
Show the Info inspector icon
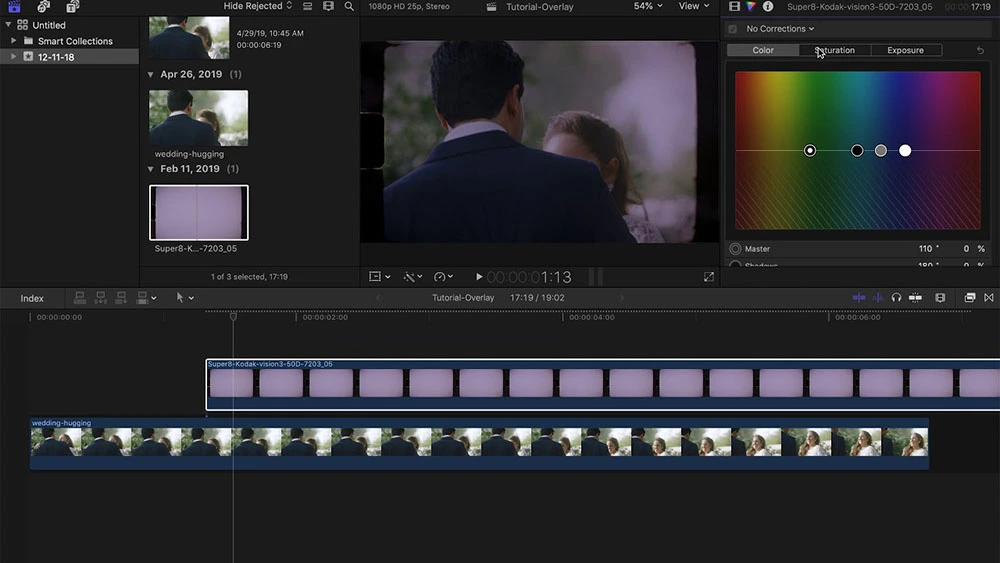click(768, 6)
